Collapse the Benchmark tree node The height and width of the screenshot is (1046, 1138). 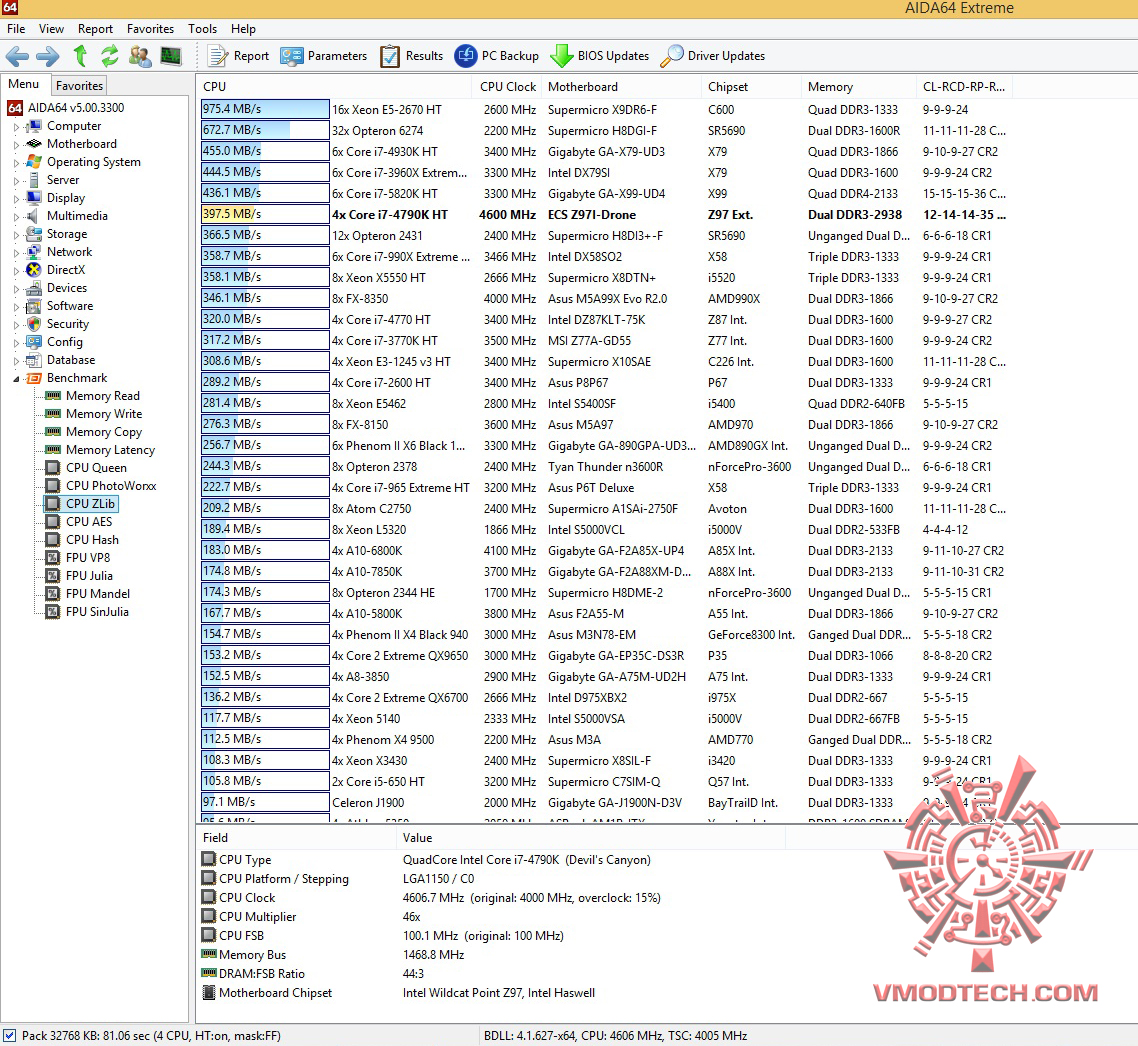click(x=16, y=379)
